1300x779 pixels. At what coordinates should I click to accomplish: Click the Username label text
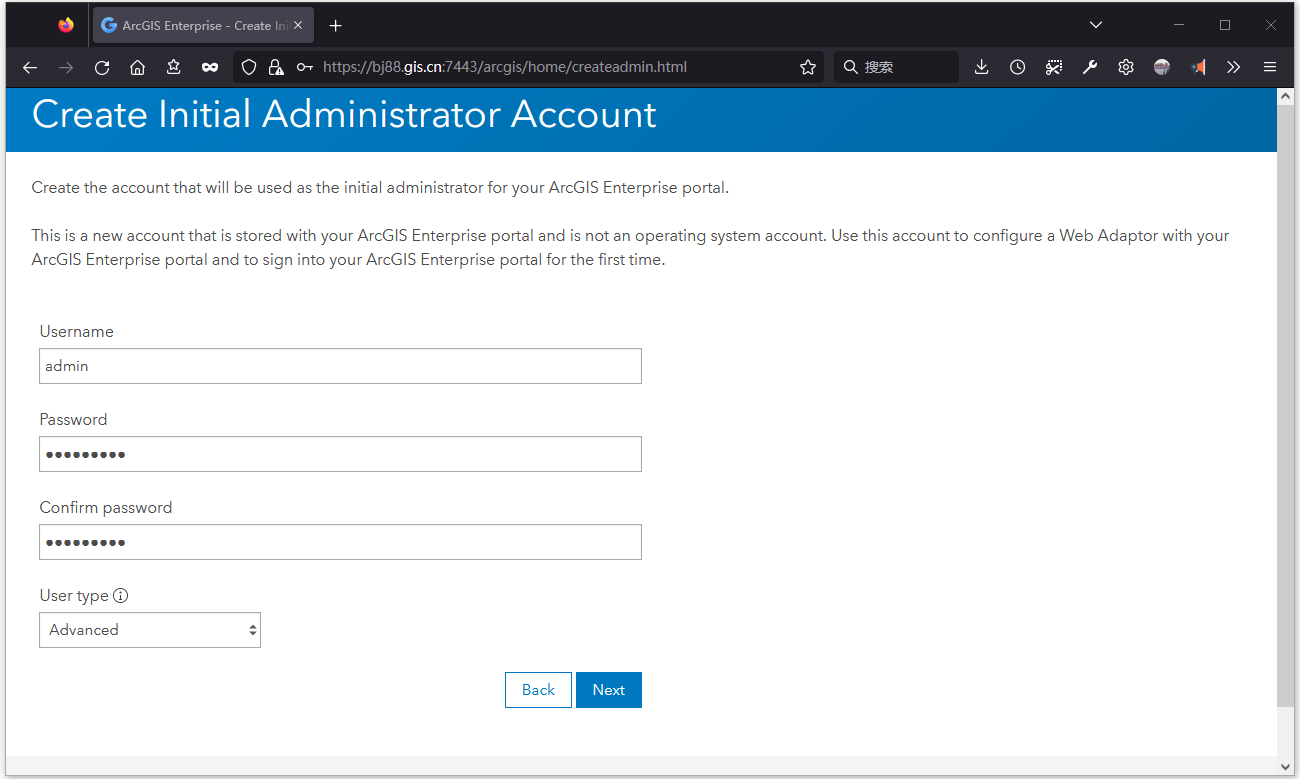[x=77, y=332]
